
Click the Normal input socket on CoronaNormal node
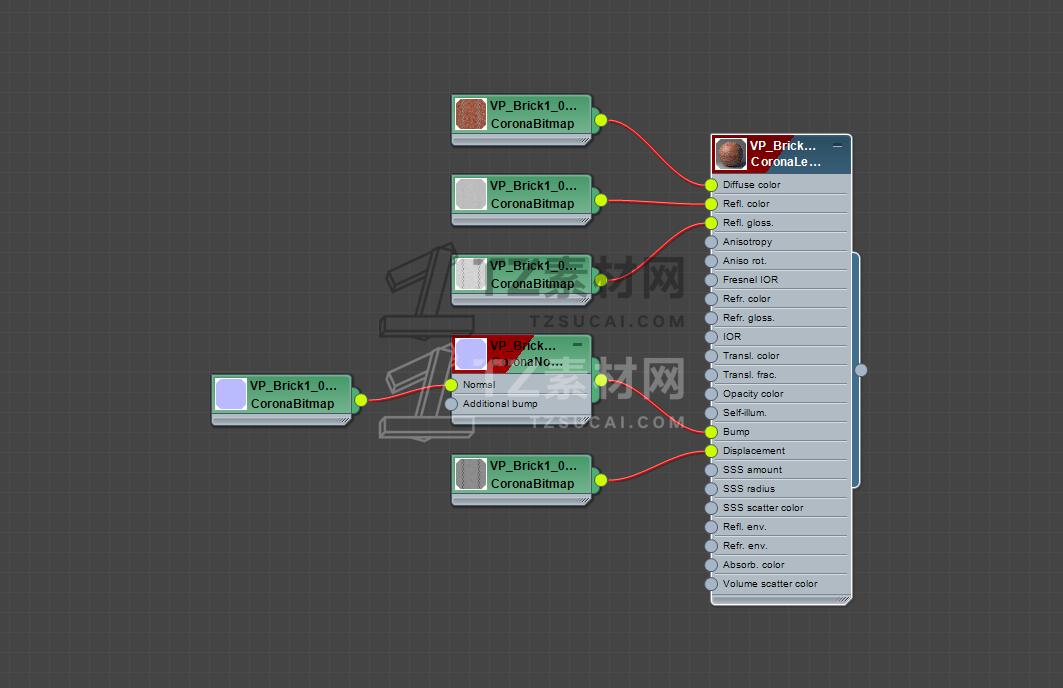(452, 385)
